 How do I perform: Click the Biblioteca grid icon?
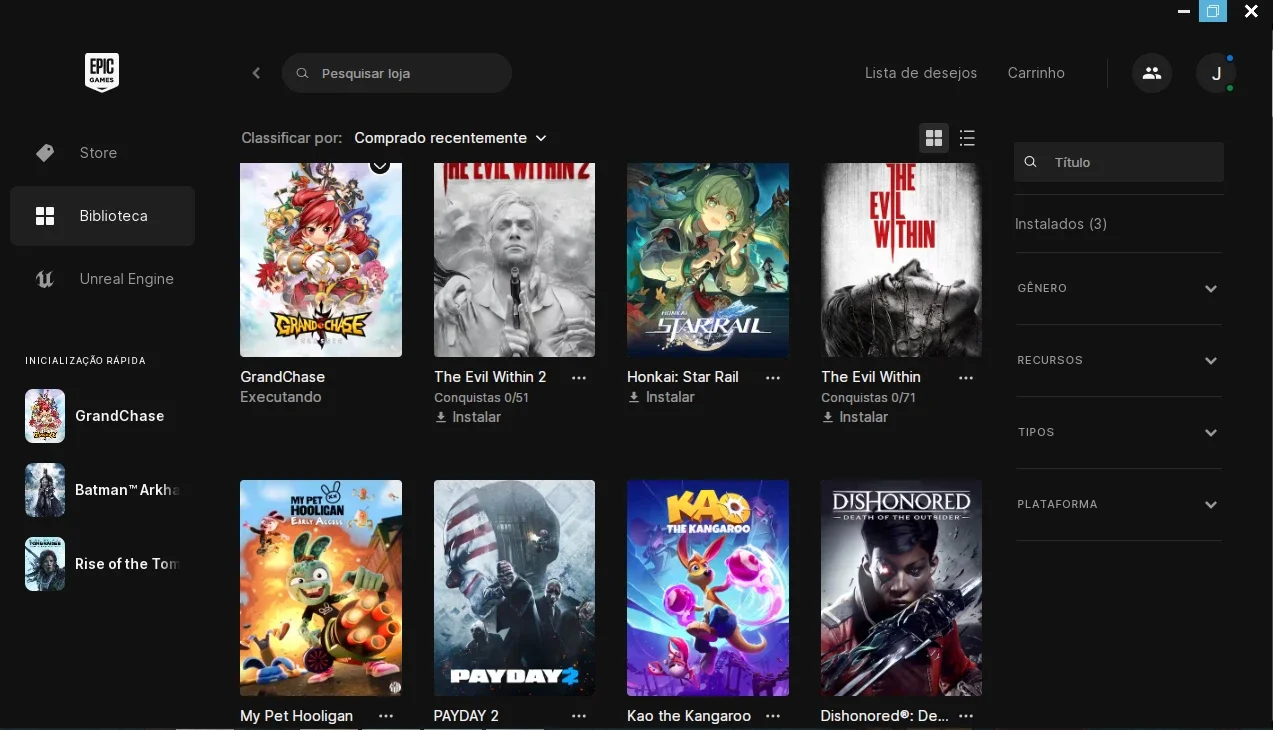click(x=45, y=216)
